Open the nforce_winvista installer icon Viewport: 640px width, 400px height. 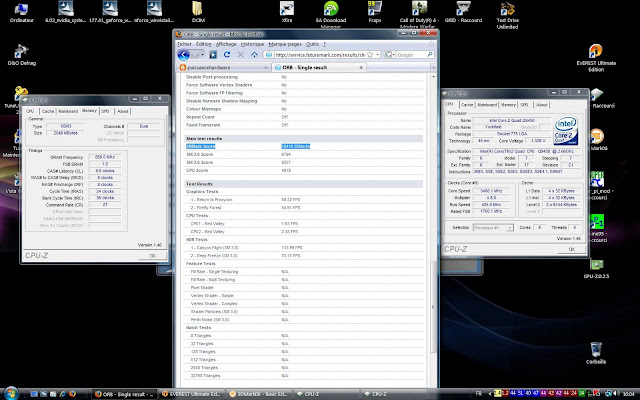[x=154, y=12]
